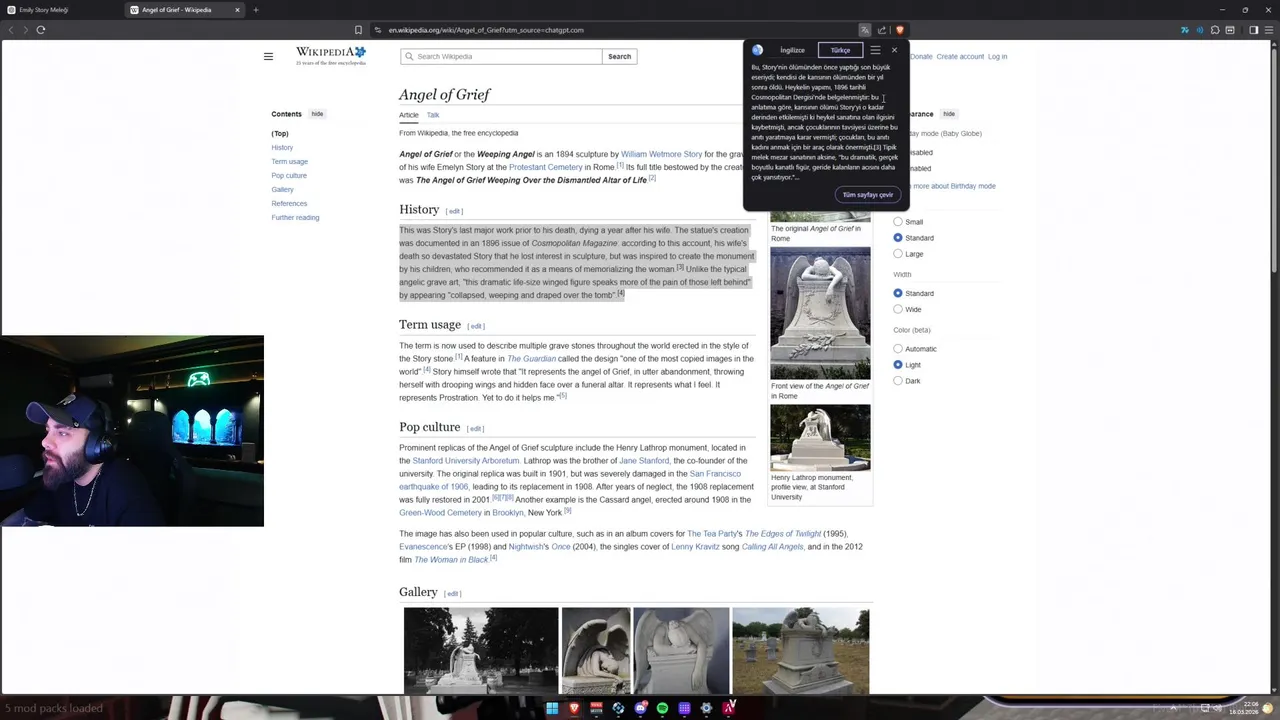1280x720 pixels.
Task: Open Brave from the taskbar
Action: (574, 708)
